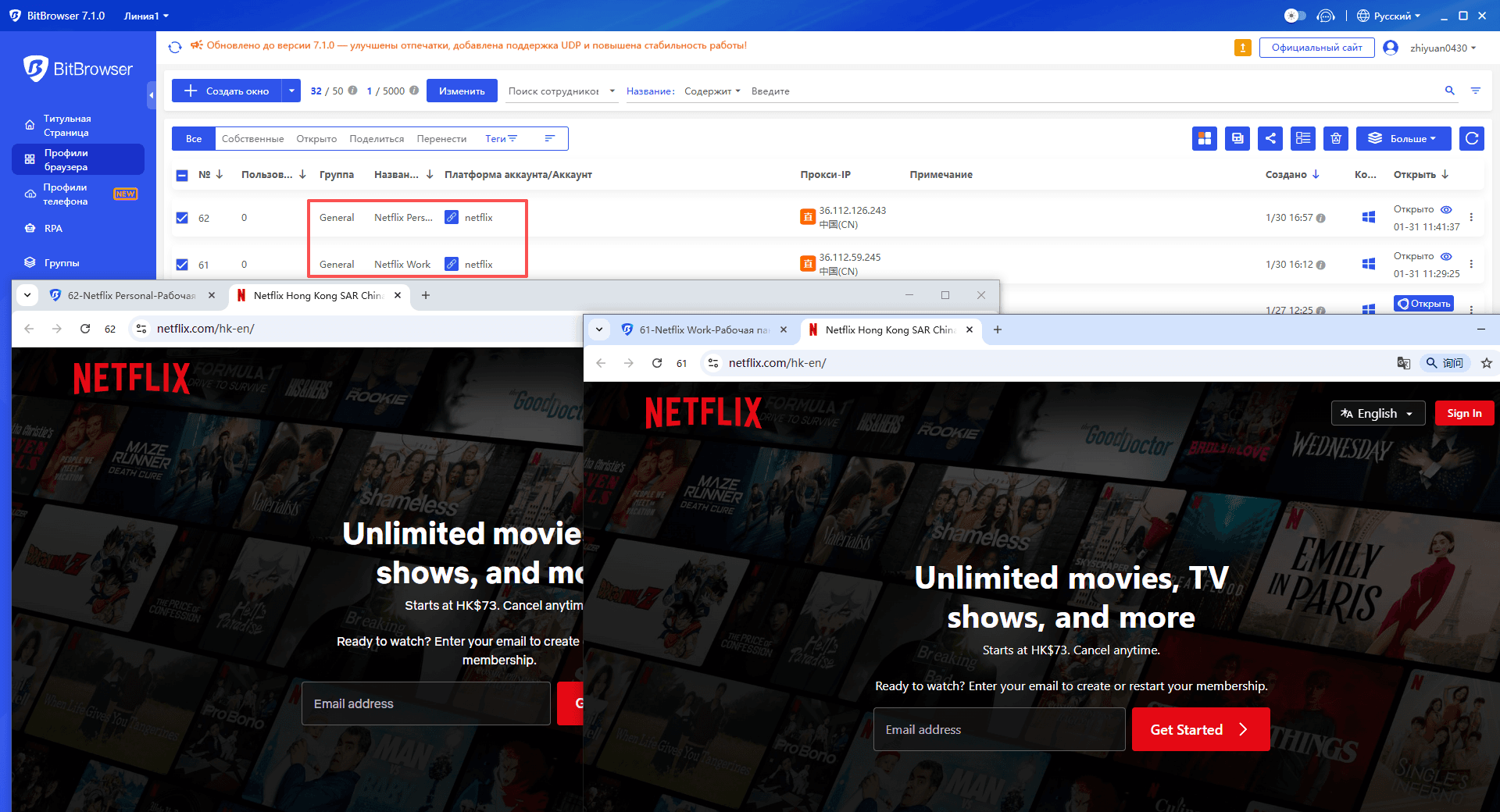The image size is (1500, 812).
Task: Expand the Больше dropdown menu
Action: tap(1403, 138)
